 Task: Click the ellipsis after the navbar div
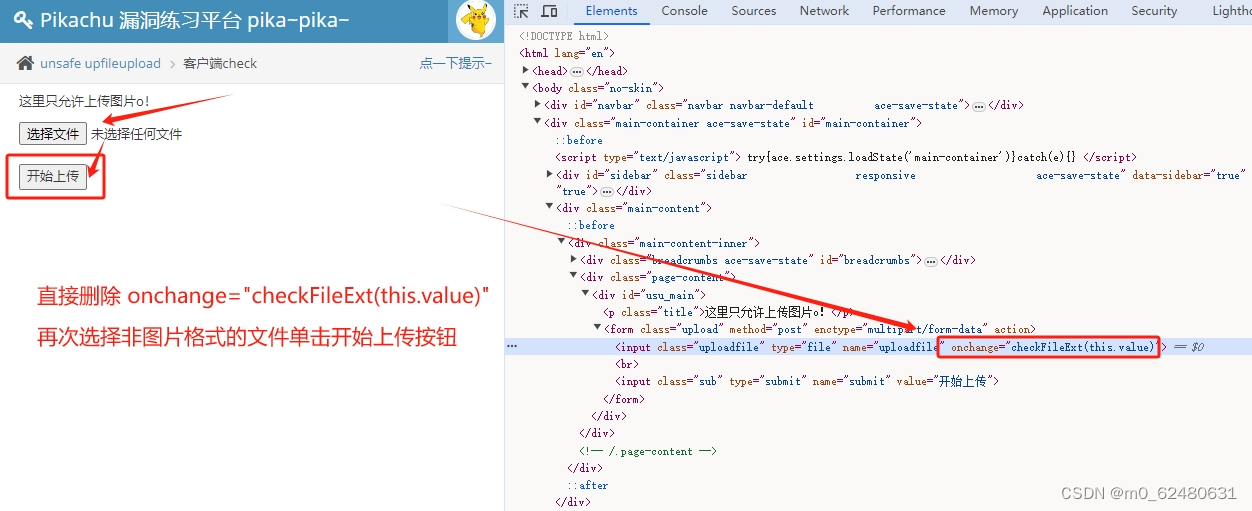click(978, 106)
